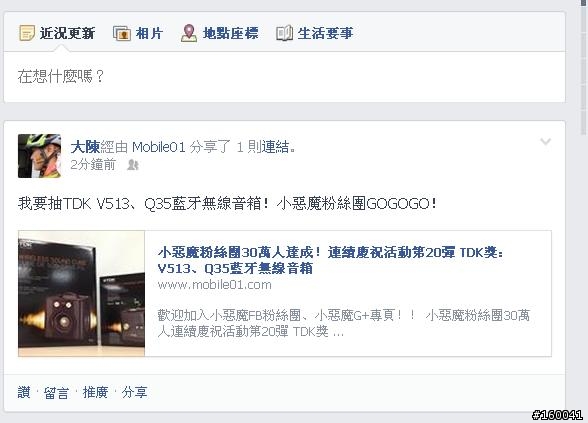Click the 2分鐘前 timestamp
The width and height of the screenshot is (588, 423).
[93, 165]
